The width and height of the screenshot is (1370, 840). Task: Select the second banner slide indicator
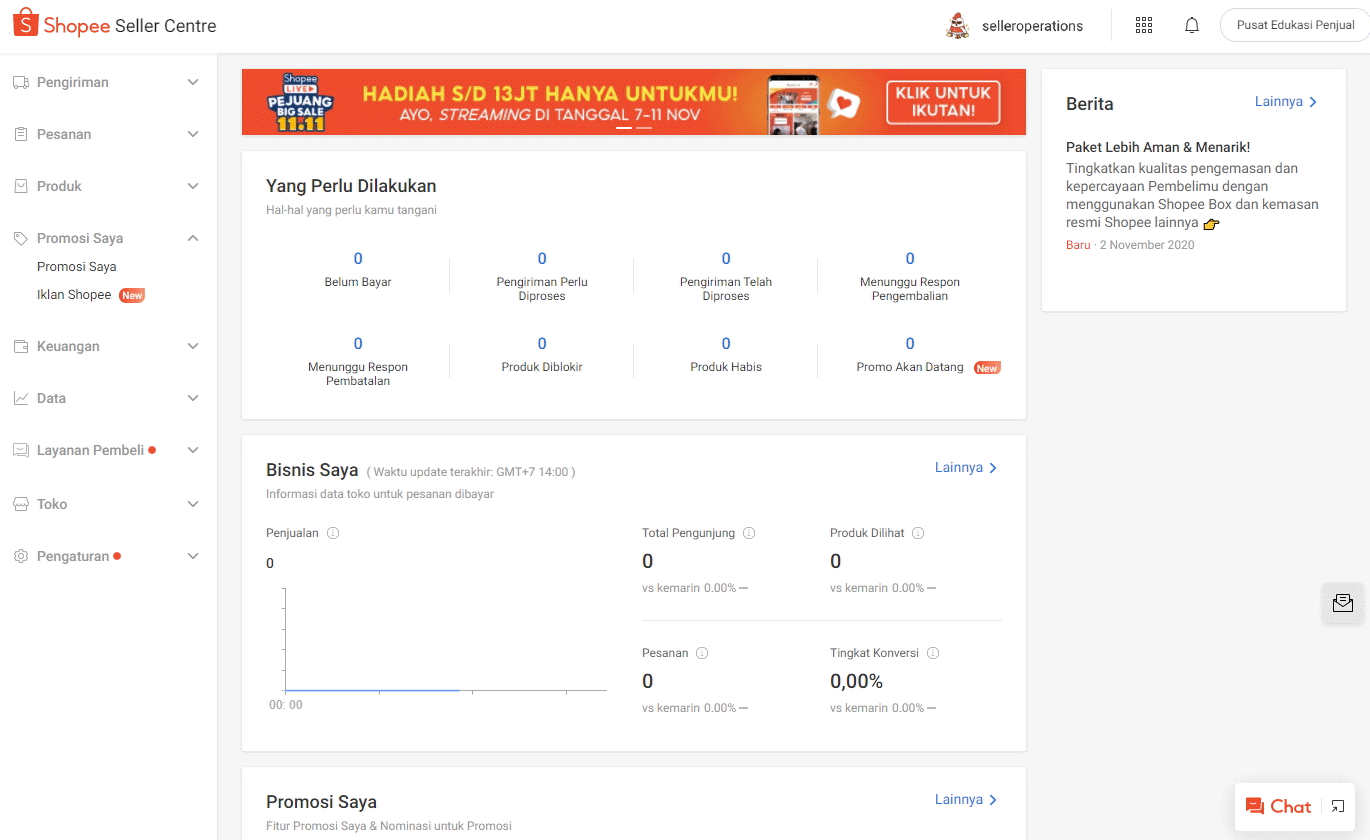(644, 128)
